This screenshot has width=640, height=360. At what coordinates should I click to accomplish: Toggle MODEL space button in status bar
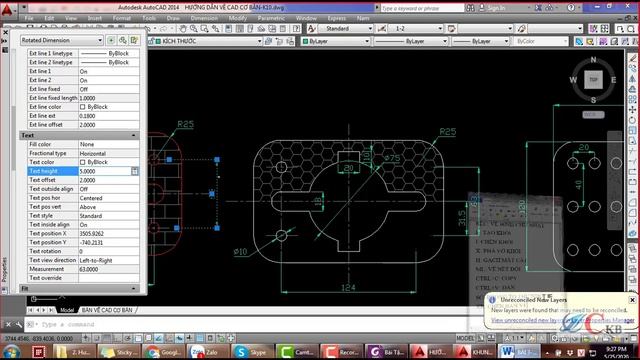tap(465, 338)
